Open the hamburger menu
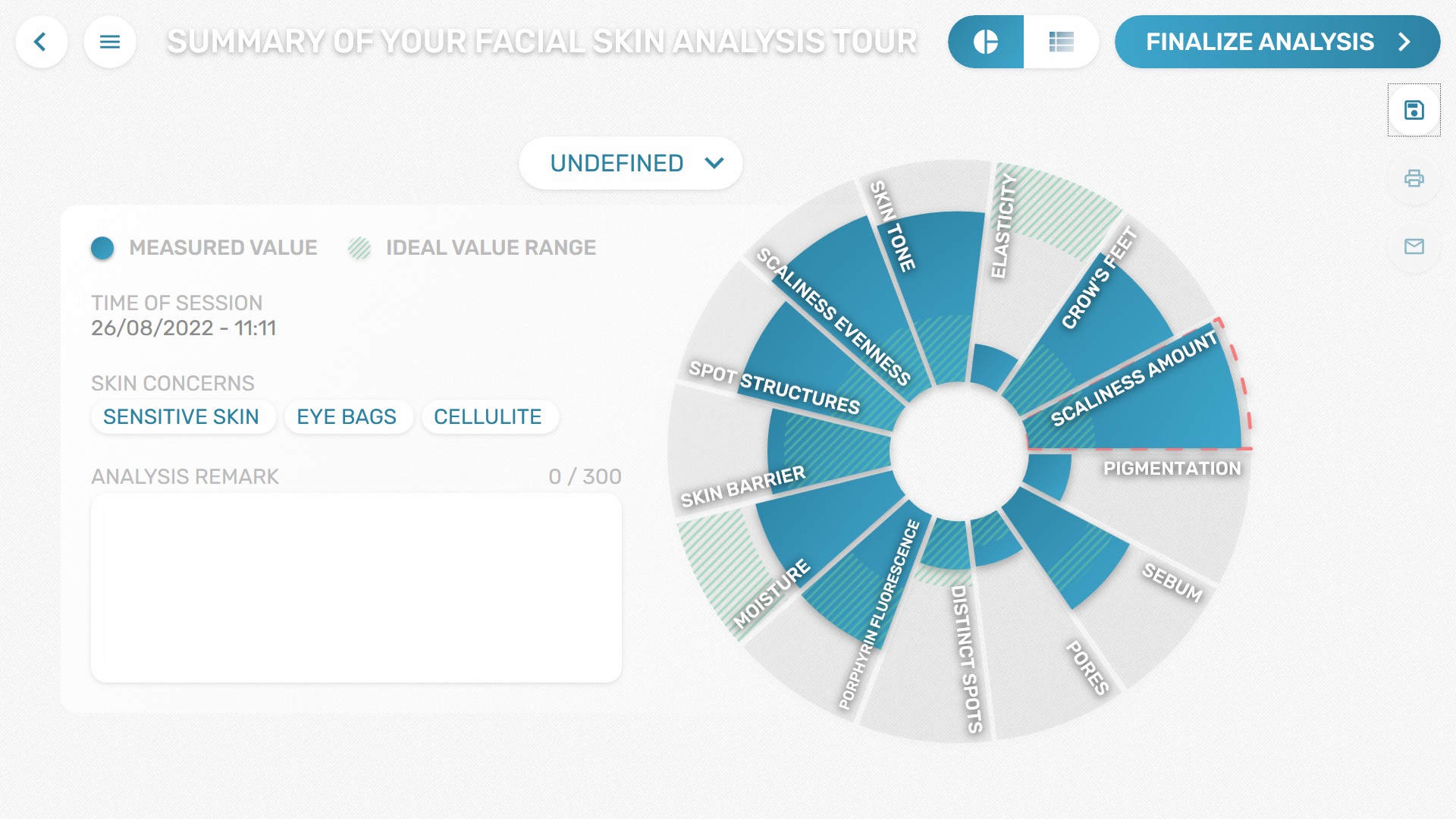Viewport: 1456px width, 819px height. pos(110,42)
